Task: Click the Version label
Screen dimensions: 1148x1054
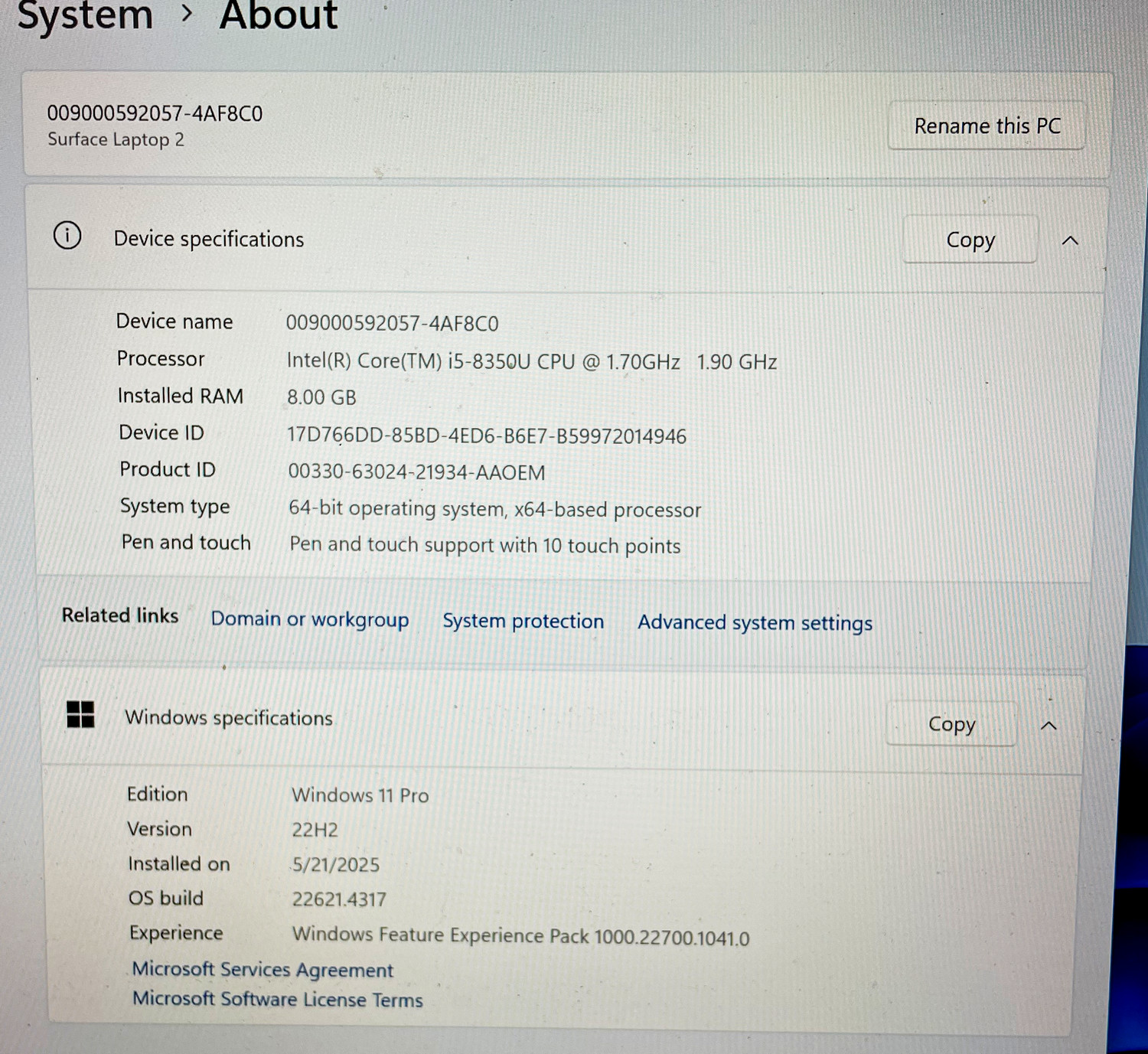Action: click(x=159, y=829)
